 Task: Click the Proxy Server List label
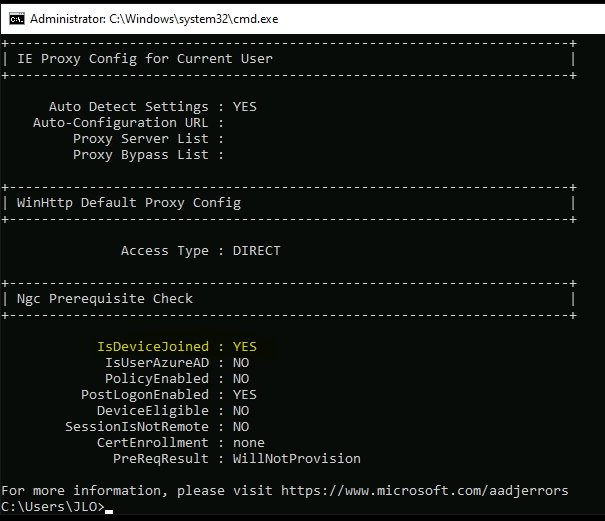[140, 139]
